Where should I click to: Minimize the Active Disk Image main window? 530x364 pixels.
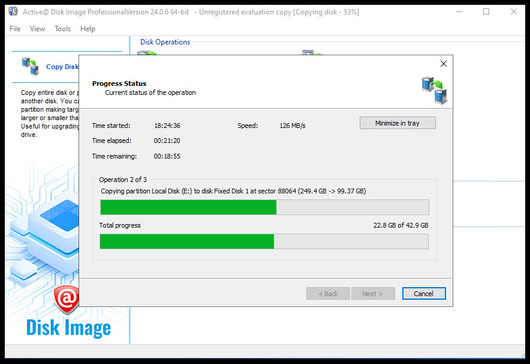[x=459, y=11]
